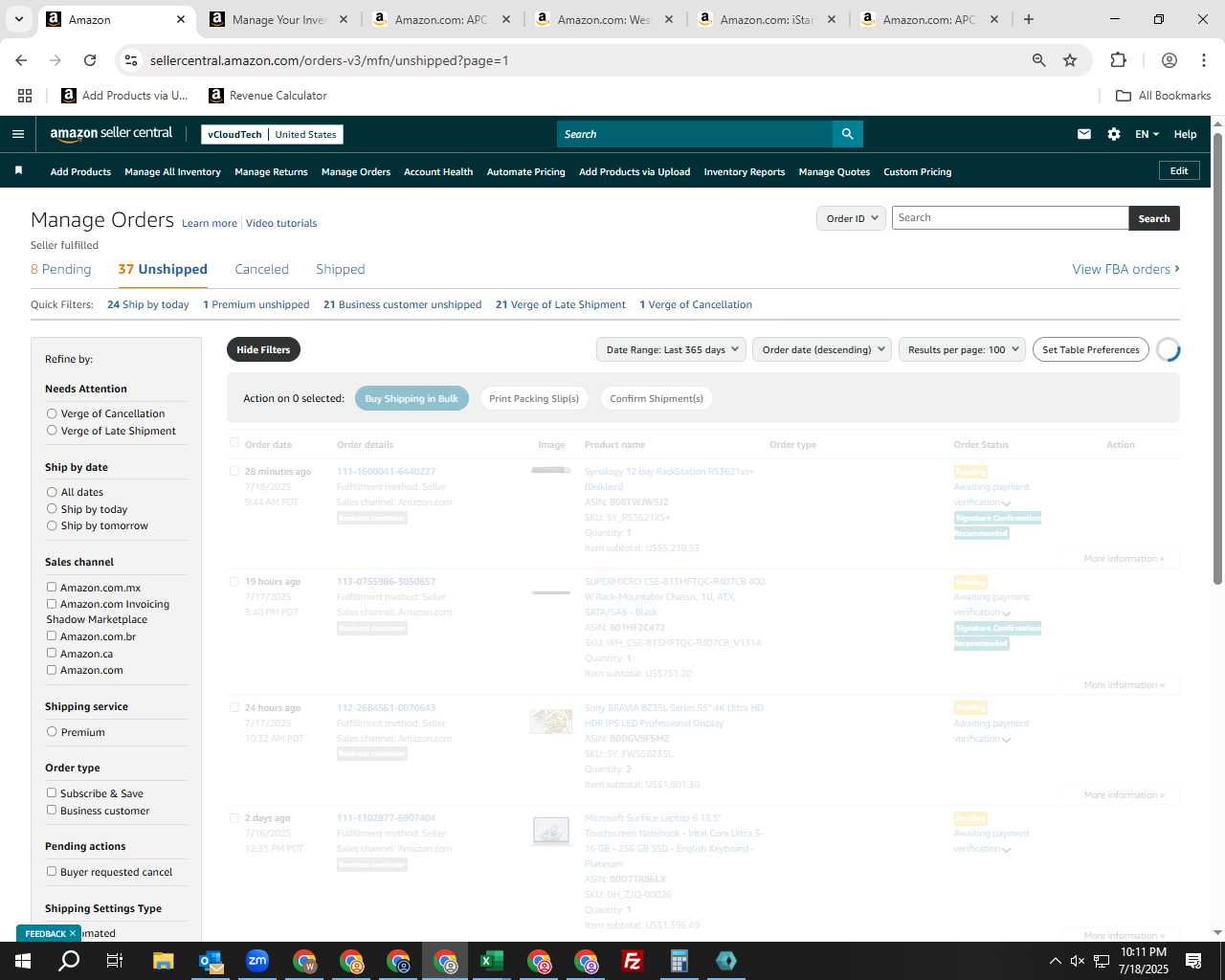
Task: Switch to Manage Your Inventory browser tab
Action: (x=279, y=19)
